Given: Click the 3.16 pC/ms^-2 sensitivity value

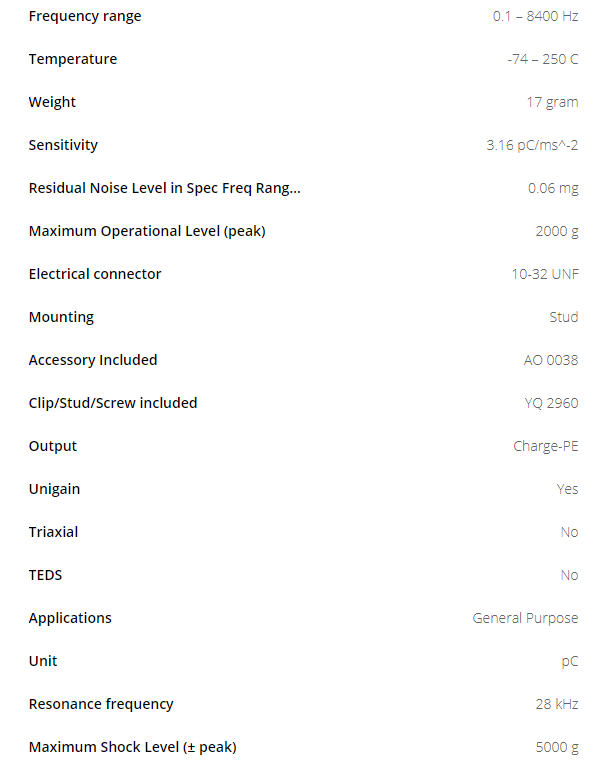Looking at the screenshot, I should pyautogui.click(x=532, y=145).
